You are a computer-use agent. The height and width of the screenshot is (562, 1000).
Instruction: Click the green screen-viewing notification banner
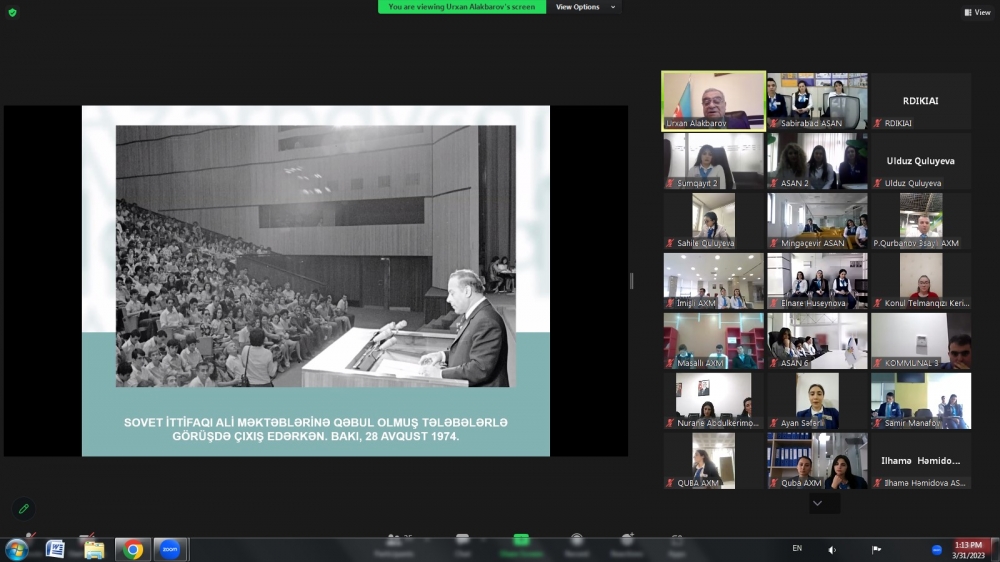(462, 7)
